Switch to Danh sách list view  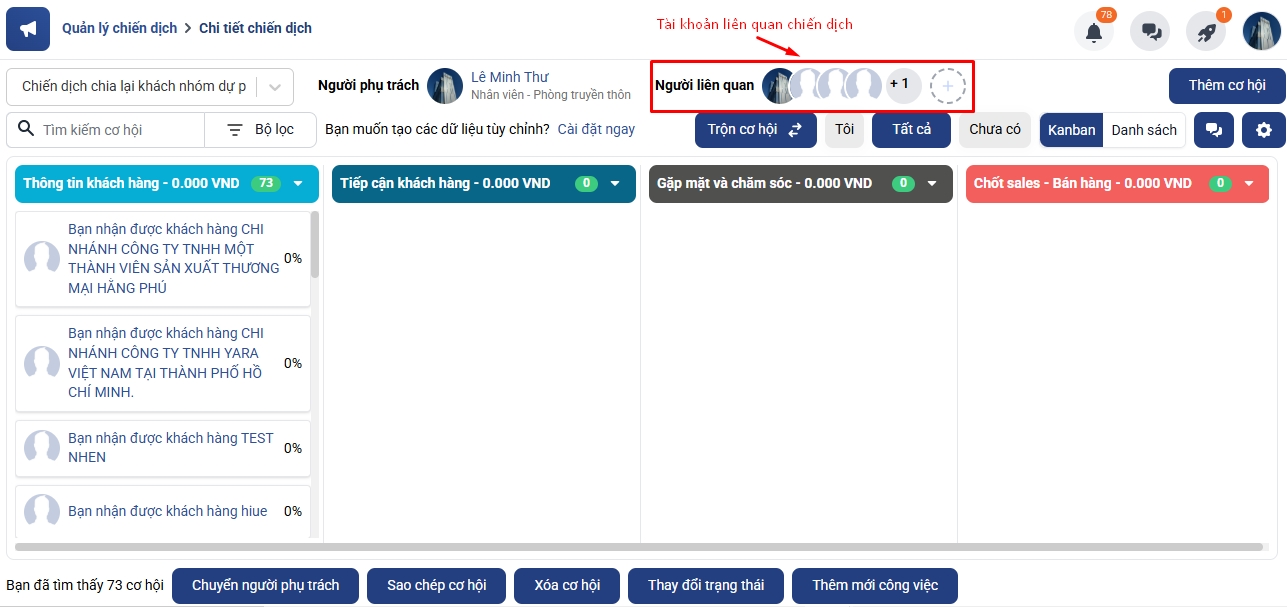(x=1144, y=130)
